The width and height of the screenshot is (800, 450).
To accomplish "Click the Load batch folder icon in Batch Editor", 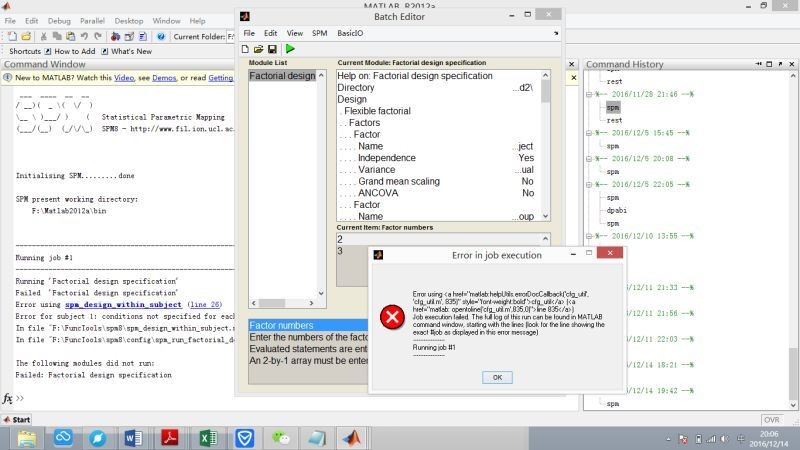I will [259, 49].
